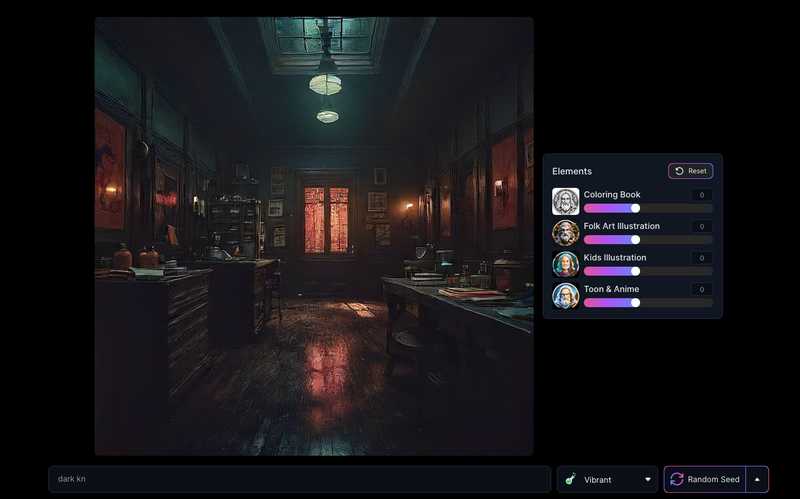Click the Vibrant style guitar icon
This screenshot has height=499, width=800.
(570, 480)
